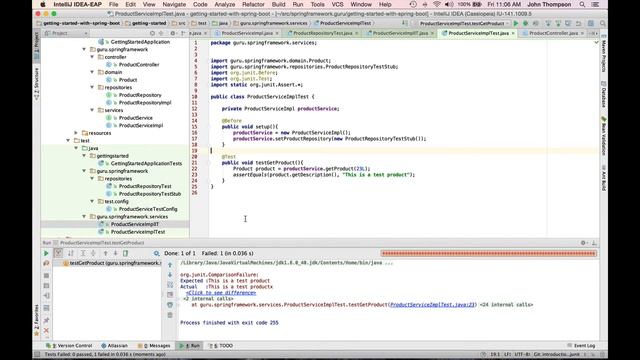Switch to ProductController.java tab

click(x=553, y=33)
